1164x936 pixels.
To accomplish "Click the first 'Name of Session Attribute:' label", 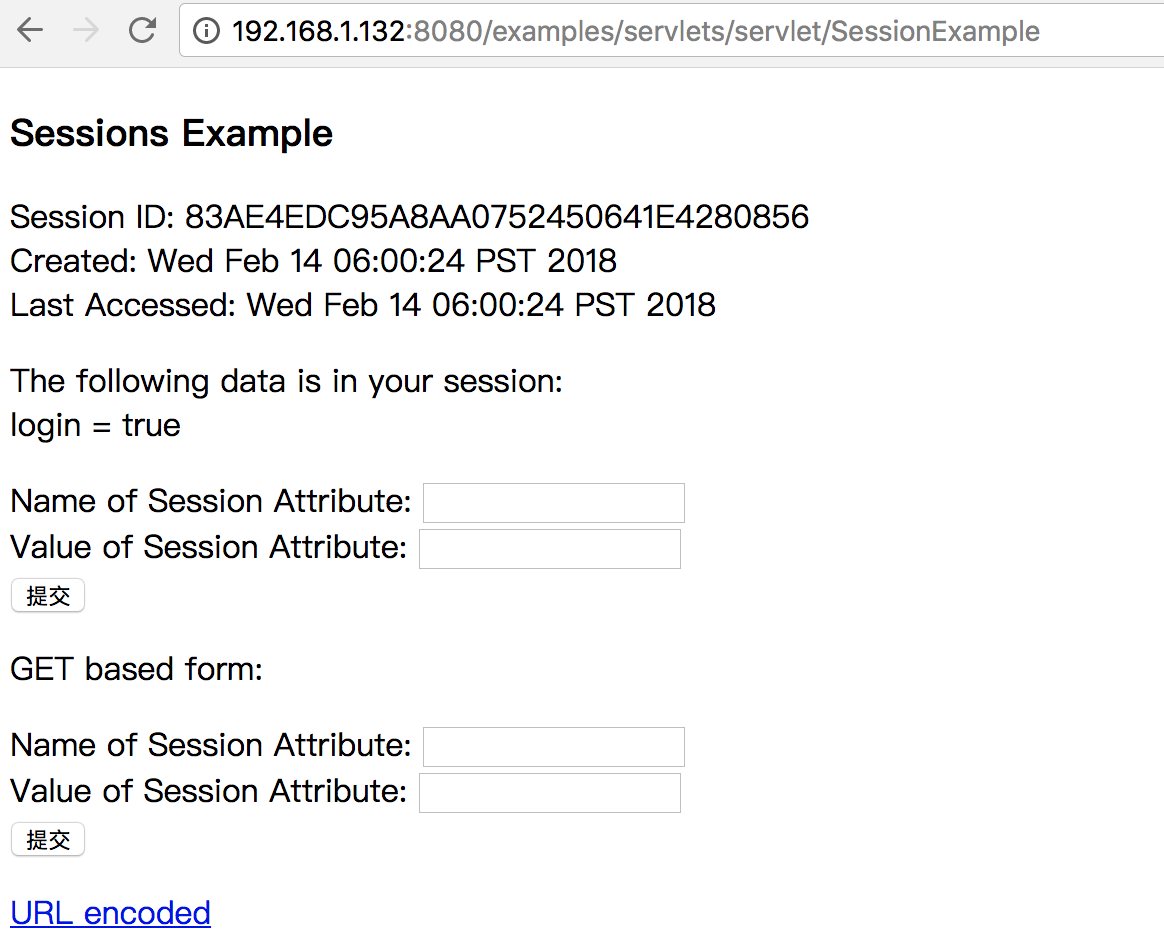I will [x=210, y=501].
